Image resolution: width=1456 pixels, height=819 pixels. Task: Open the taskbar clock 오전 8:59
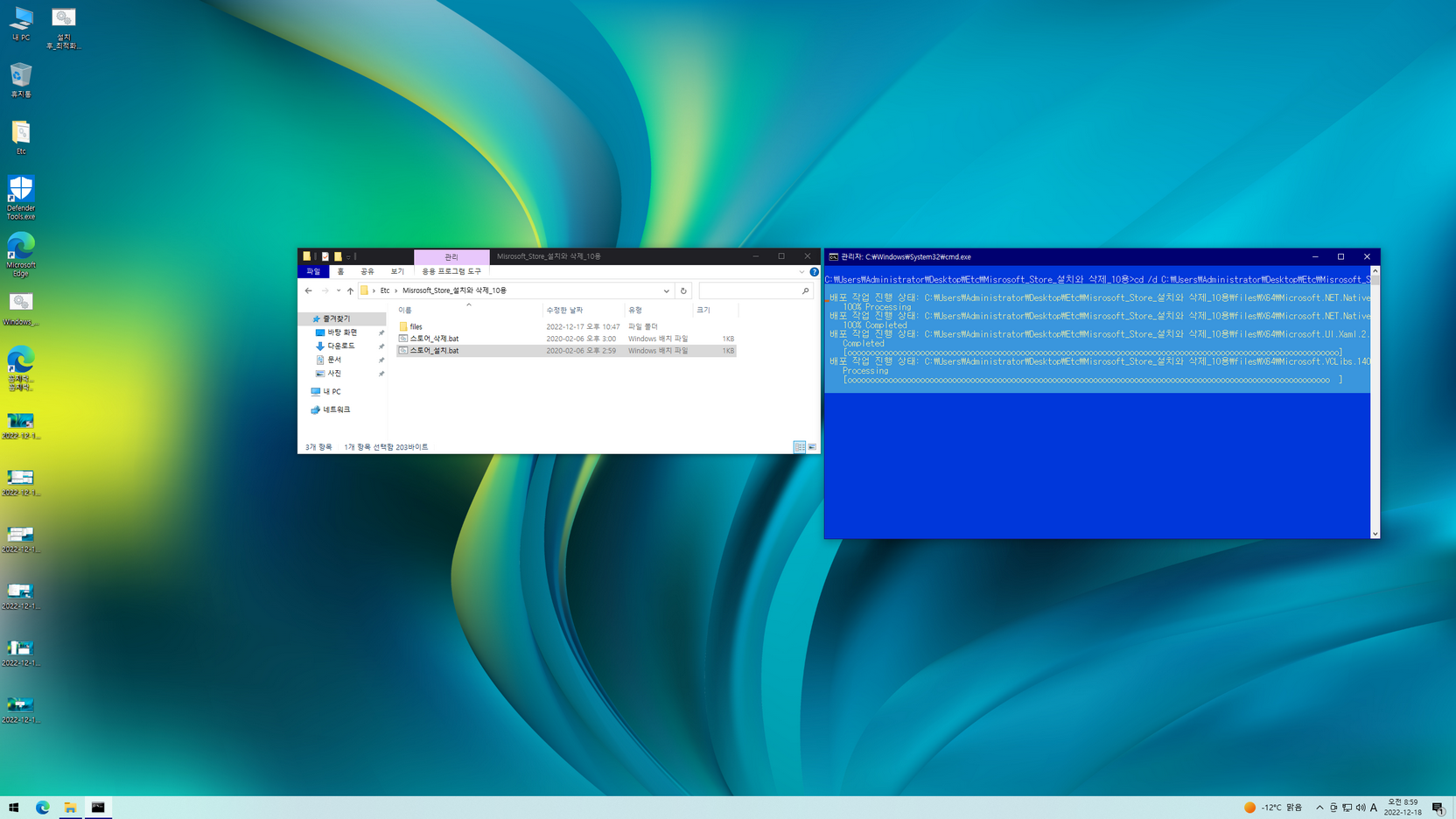1403,808
